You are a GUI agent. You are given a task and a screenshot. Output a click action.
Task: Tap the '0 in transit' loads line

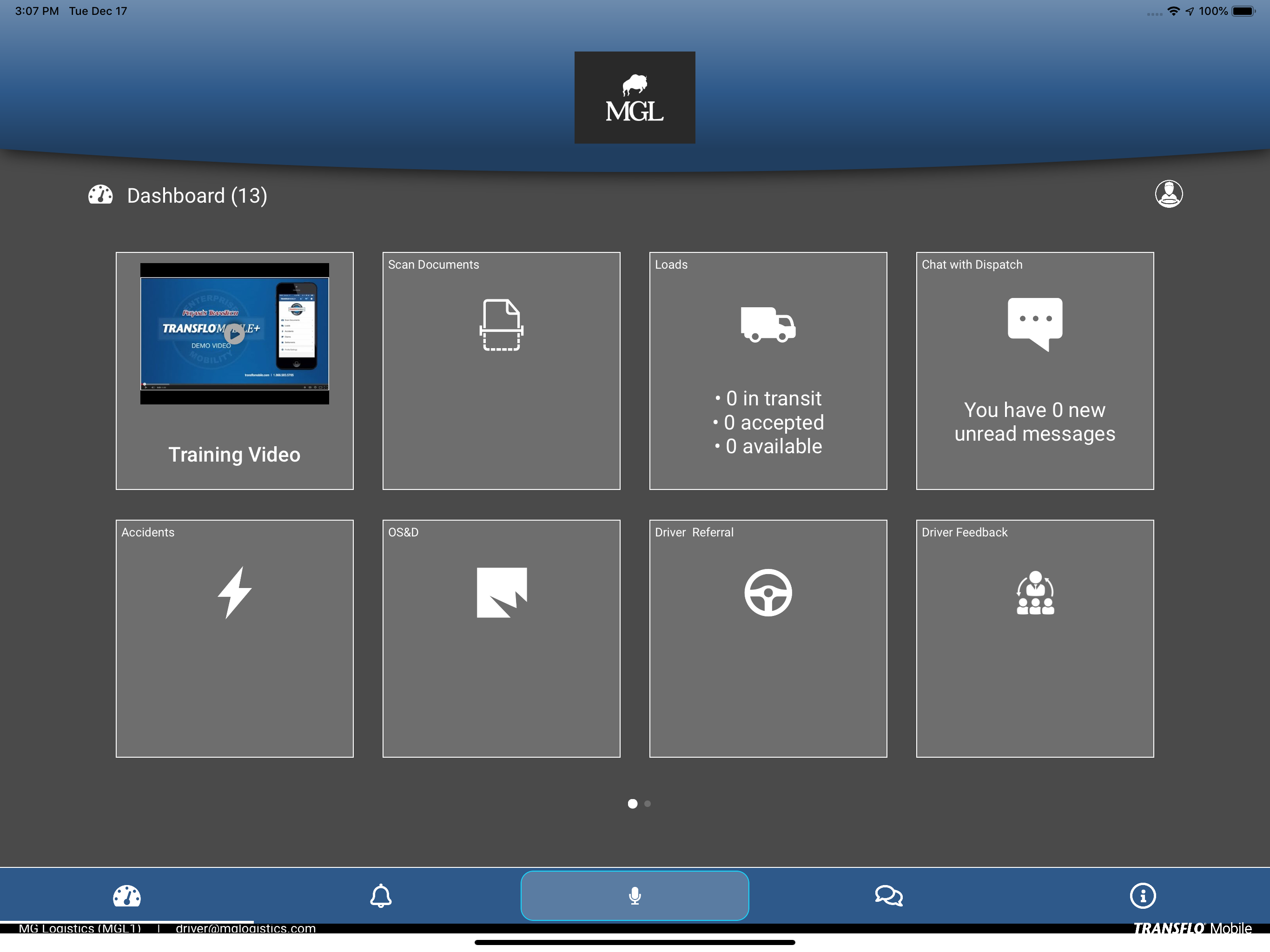768,398
